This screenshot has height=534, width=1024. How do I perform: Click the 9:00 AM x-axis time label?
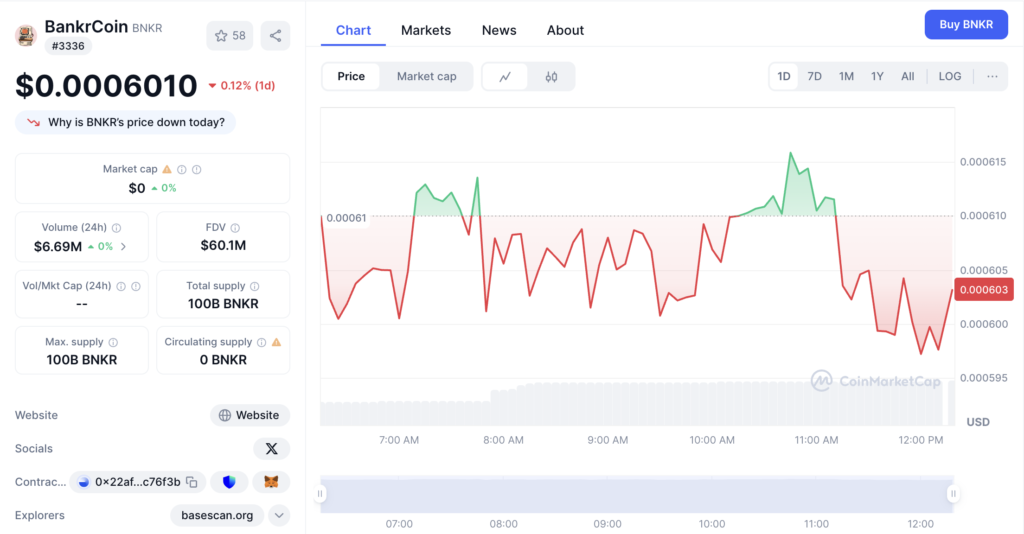tap(607, 440)
